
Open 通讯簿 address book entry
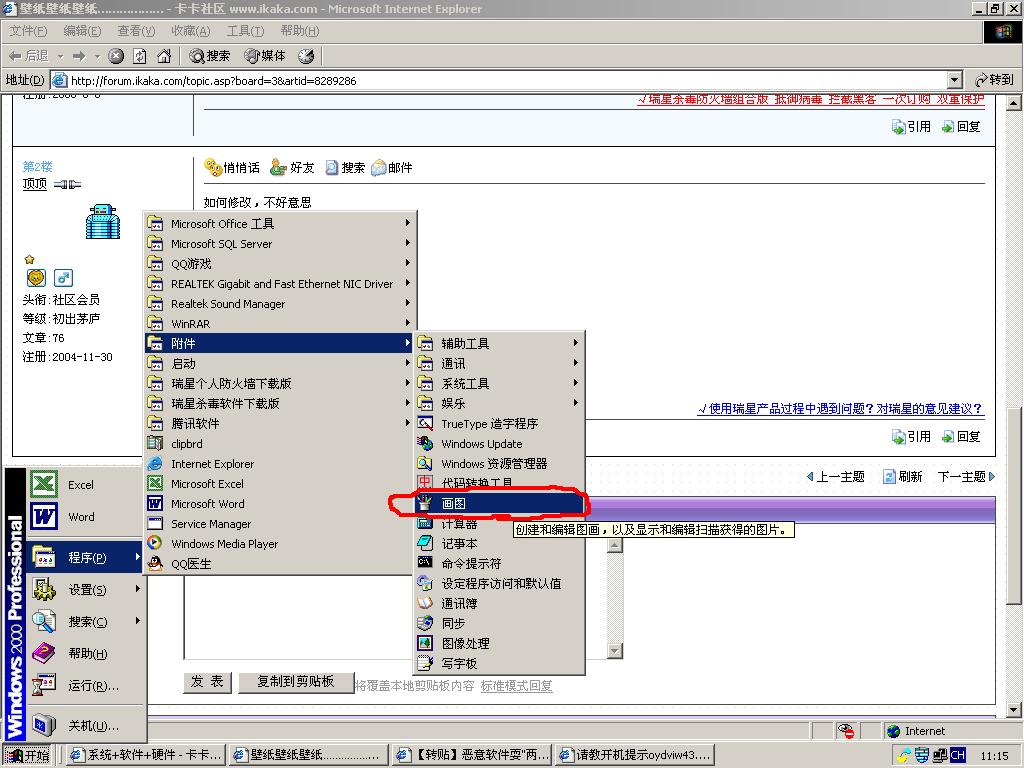click(x=499, y=603)
